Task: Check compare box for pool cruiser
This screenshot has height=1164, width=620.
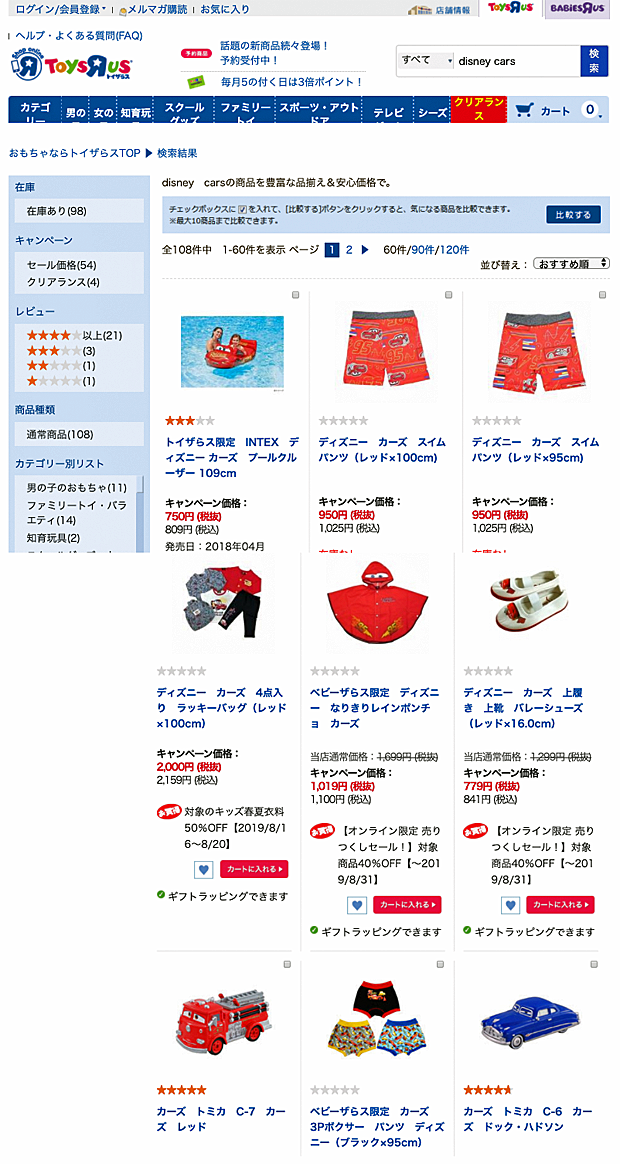Action: 295,295
